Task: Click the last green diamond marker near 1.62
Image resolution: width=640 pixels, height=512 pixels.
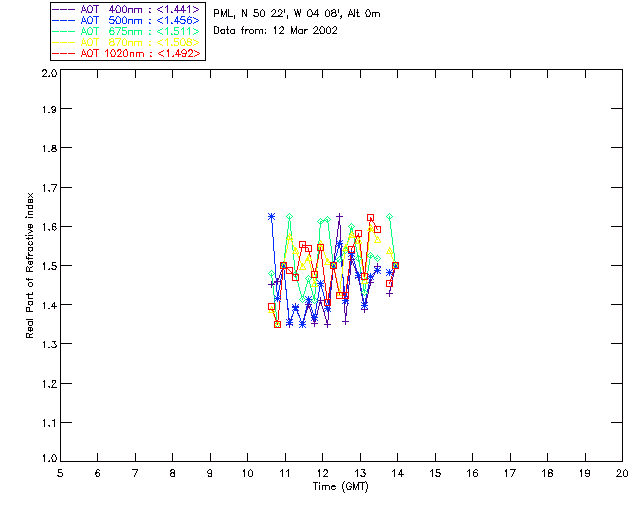Action: pos(390,216)
